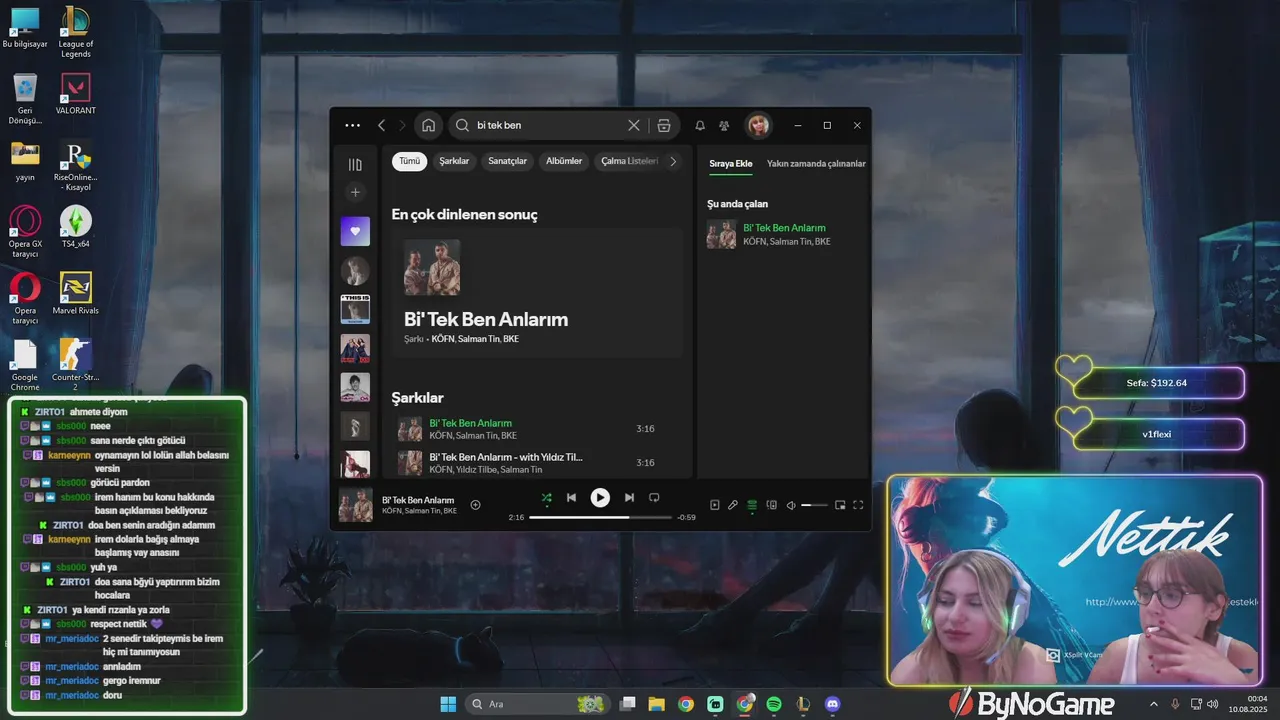Skip to next track
Image resolution: width=1280 pixels, height=720 pixels.
pos(629,497)
